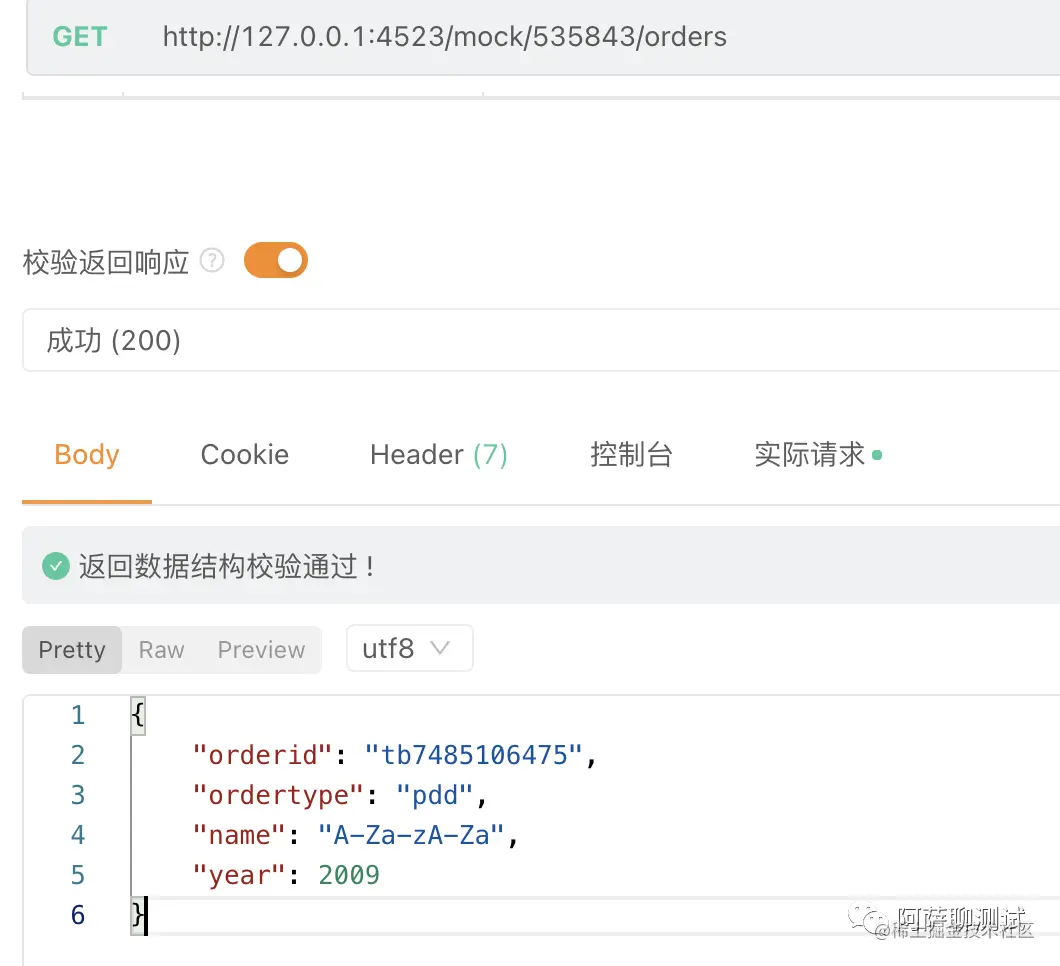1060x966 pixels.
Task: Click the closing brace on line 6
Action: [x=138, y=915]
